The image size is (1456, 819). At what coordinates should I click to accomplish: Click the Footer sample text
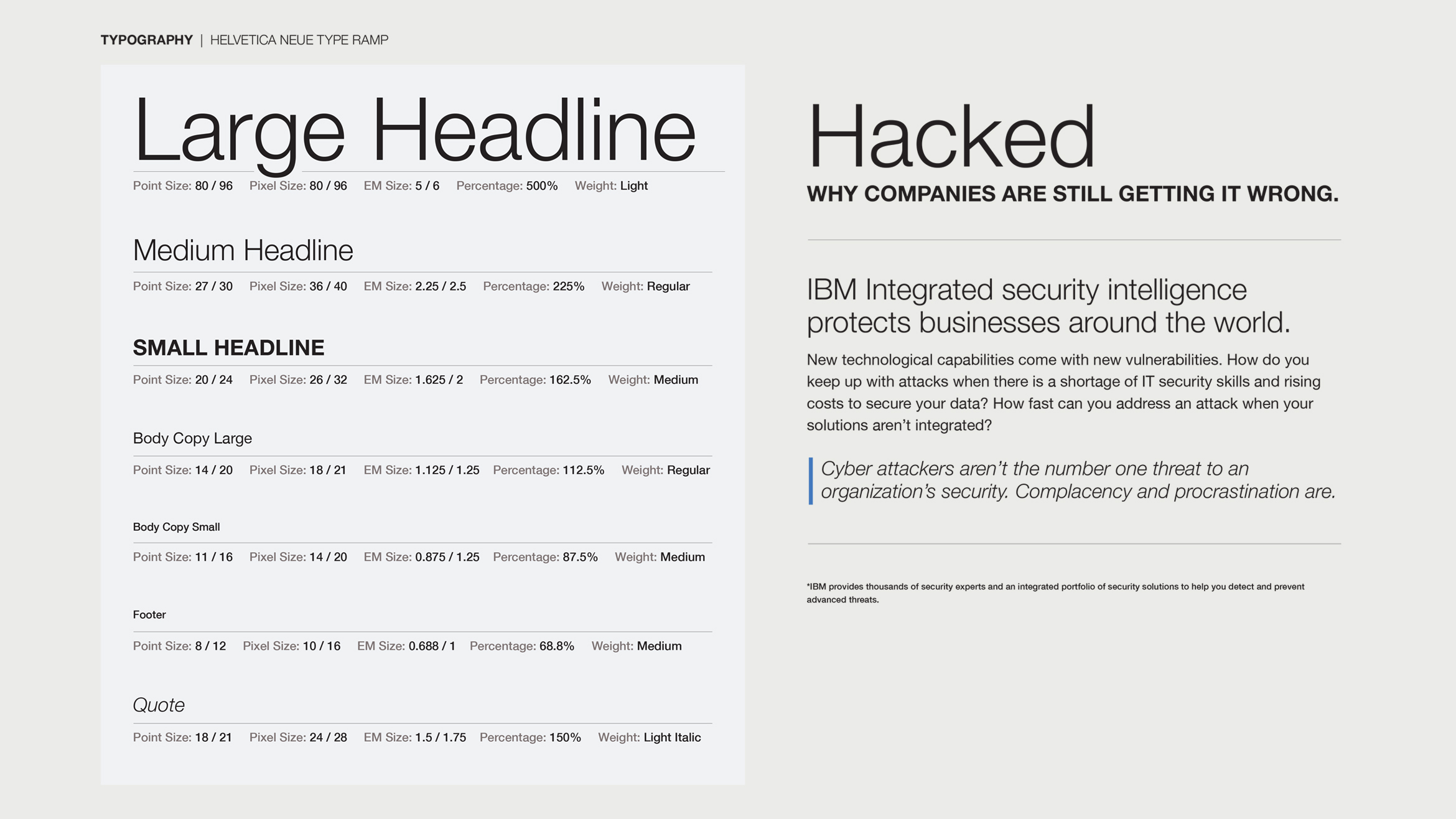pos(149,615)
